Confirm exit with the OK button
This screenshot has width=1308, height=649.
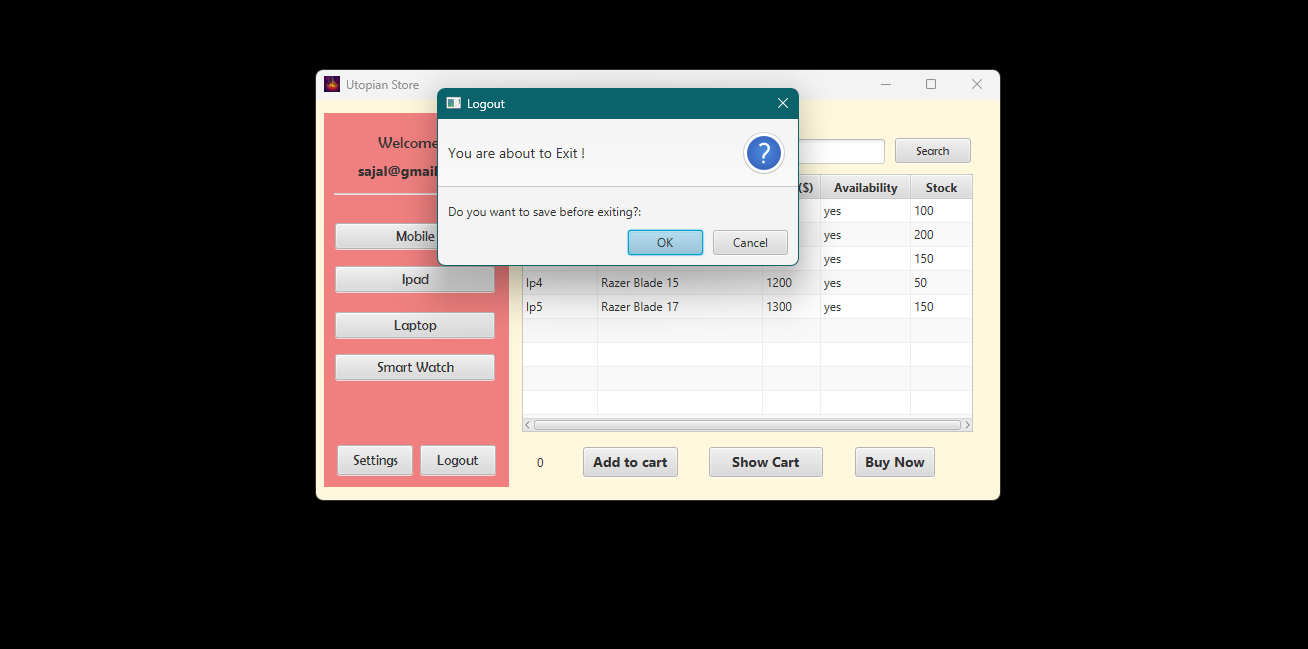coord(665,243)
